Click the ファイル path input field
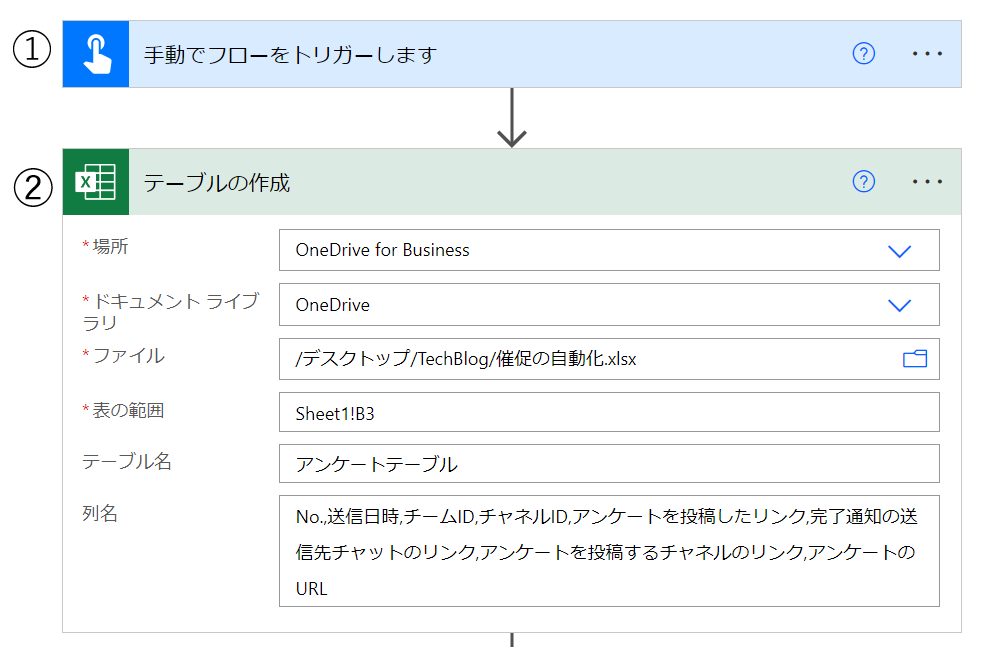993x647 pixels. point(609,359)
